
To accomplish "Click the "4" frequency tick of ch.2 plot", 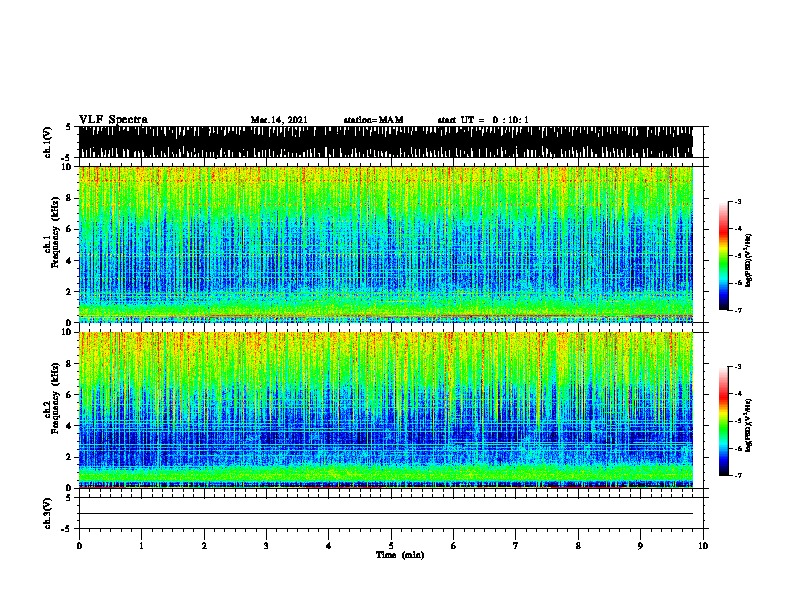I will click(x=69, y=426).
